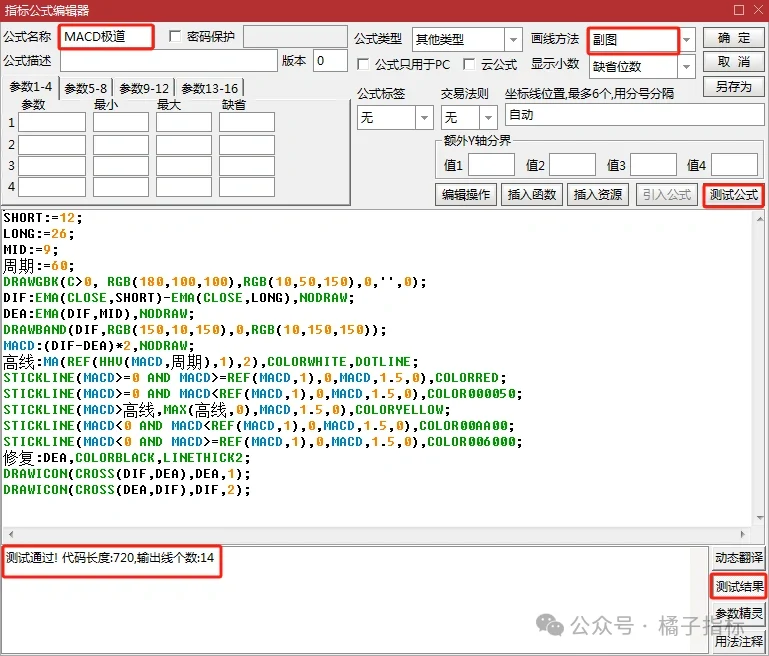Click the disabled 引入公式 button
The width and height of the screenshot is (769, 656).
pyautogui.click(x=667, y=195)
